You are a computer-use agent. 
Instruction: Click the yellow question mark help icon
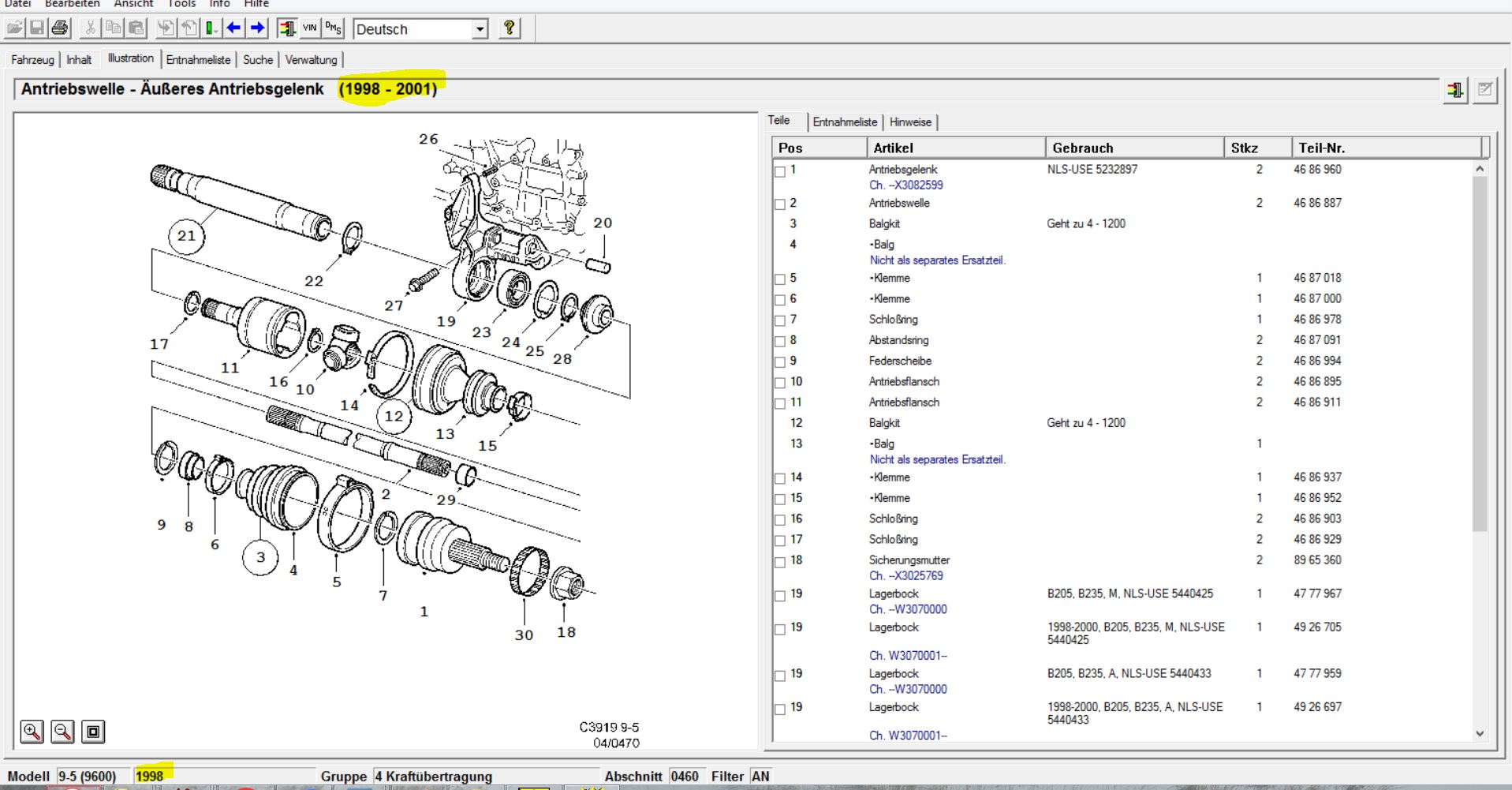(x=510, y=28)
